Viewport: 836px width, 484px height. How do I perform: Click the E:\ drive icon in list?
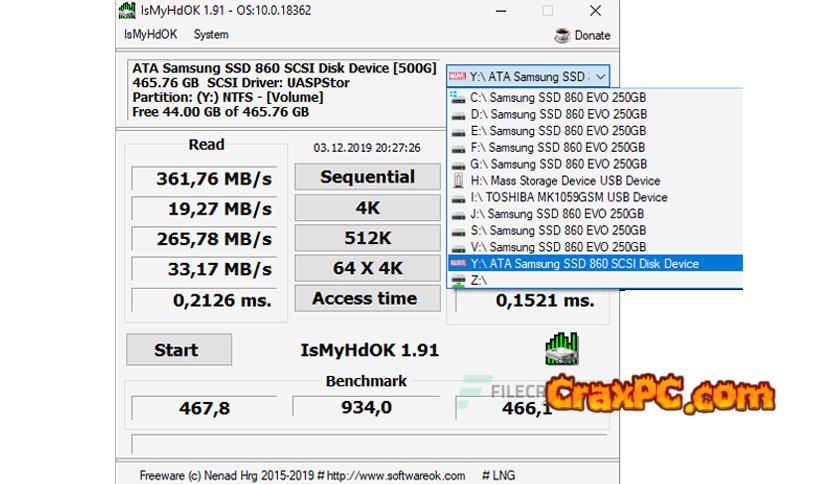click(458, 132)
